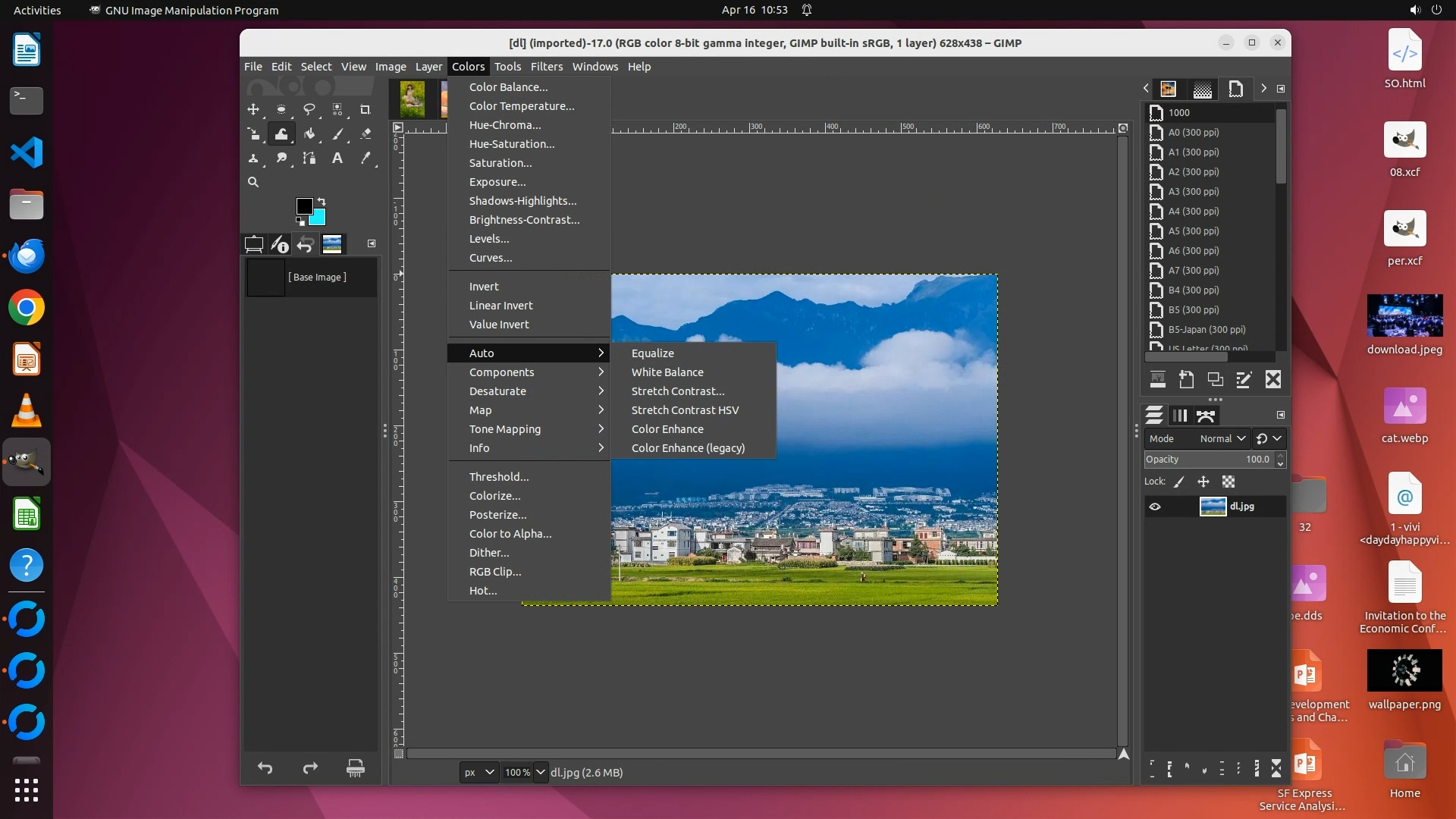The width and height of the screenshot is (1456, 819).
Task: Activate the Zoom magnifier tool
Action: pos(253,182)
